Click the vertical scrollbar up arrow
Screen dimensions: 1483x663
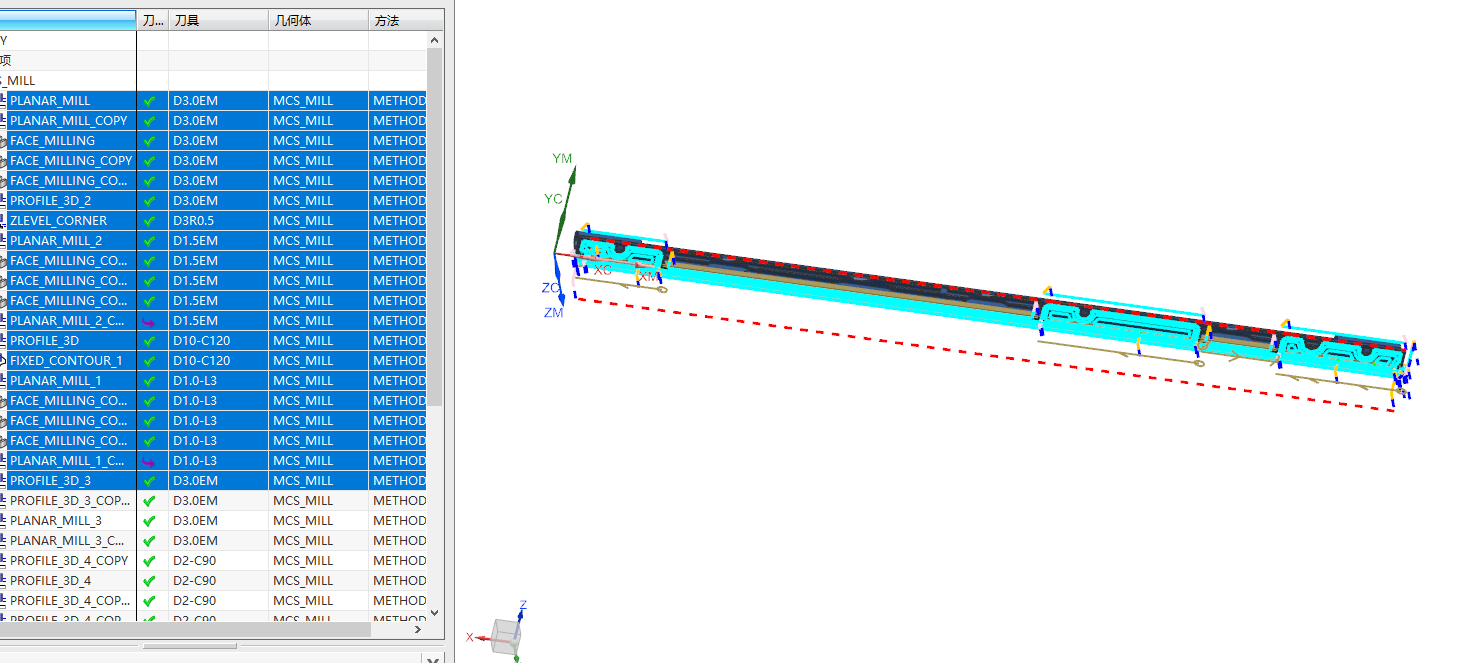pyautogui.click(x=435, y=40)
